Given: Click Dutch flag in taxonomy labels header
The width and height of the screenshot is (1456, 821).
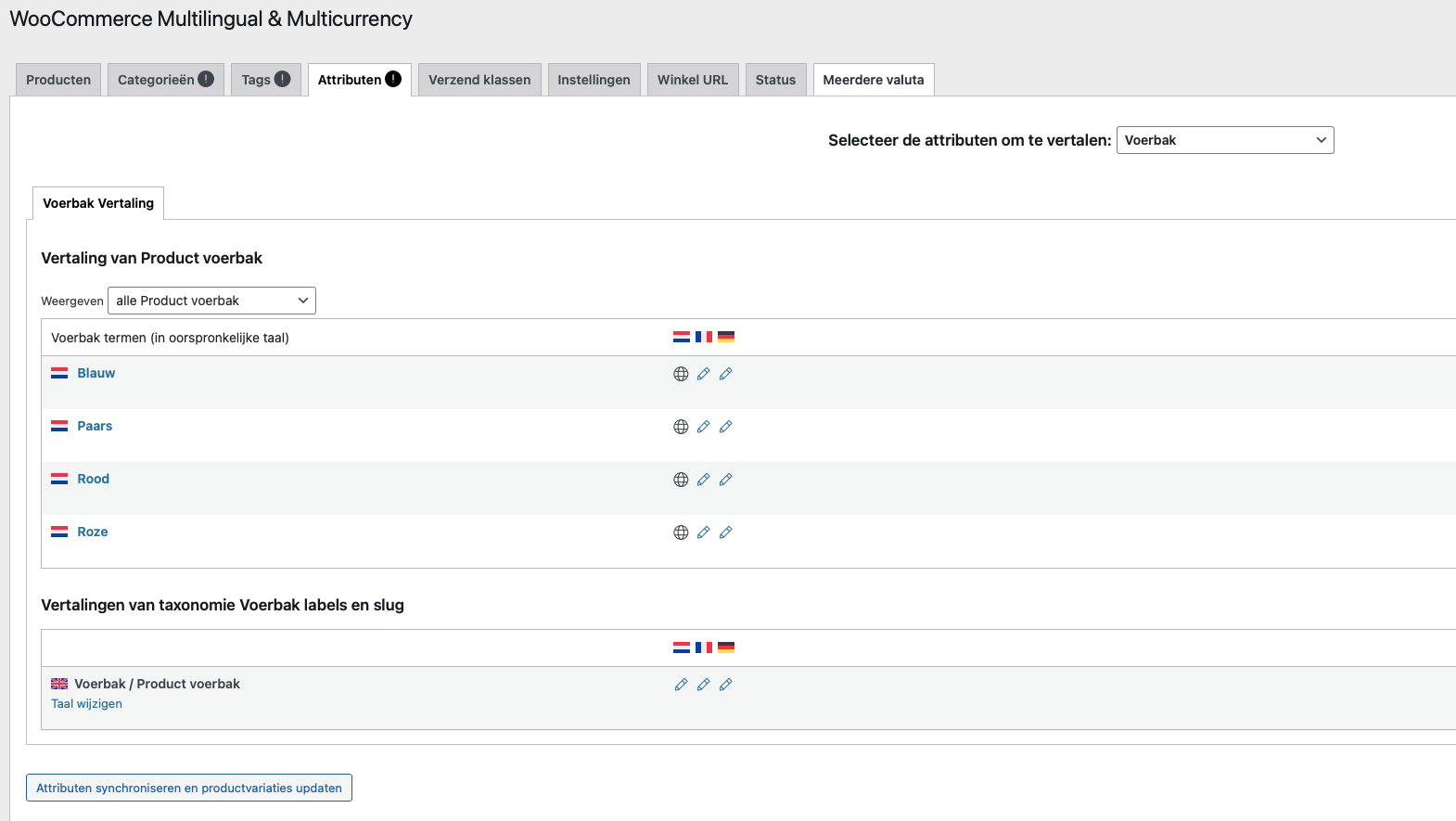Looking at the screenshot, I should (x=682, y=648).
